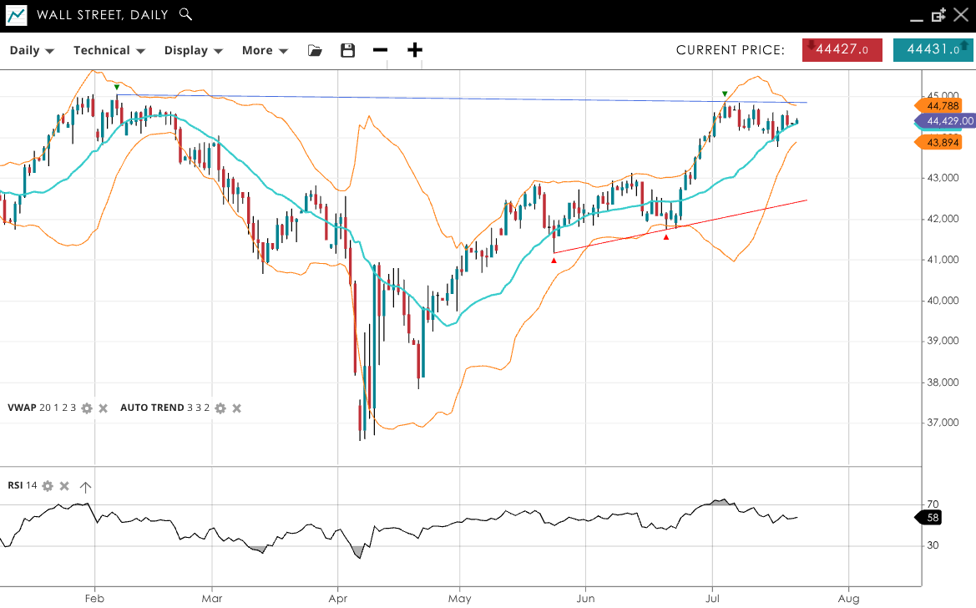This screenshot has height=608, width=976.
Task: Zoom in with the plus button
Action: (414, 50)
